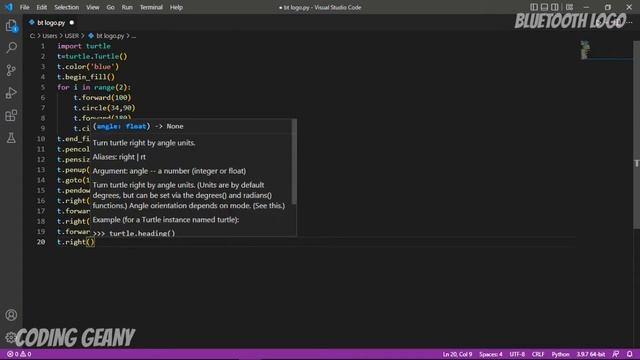Image resolution: width=640 pixels, height=360 pixels.
Task: Show errors and warnings count in the status bar
Action: click(19, 354)
